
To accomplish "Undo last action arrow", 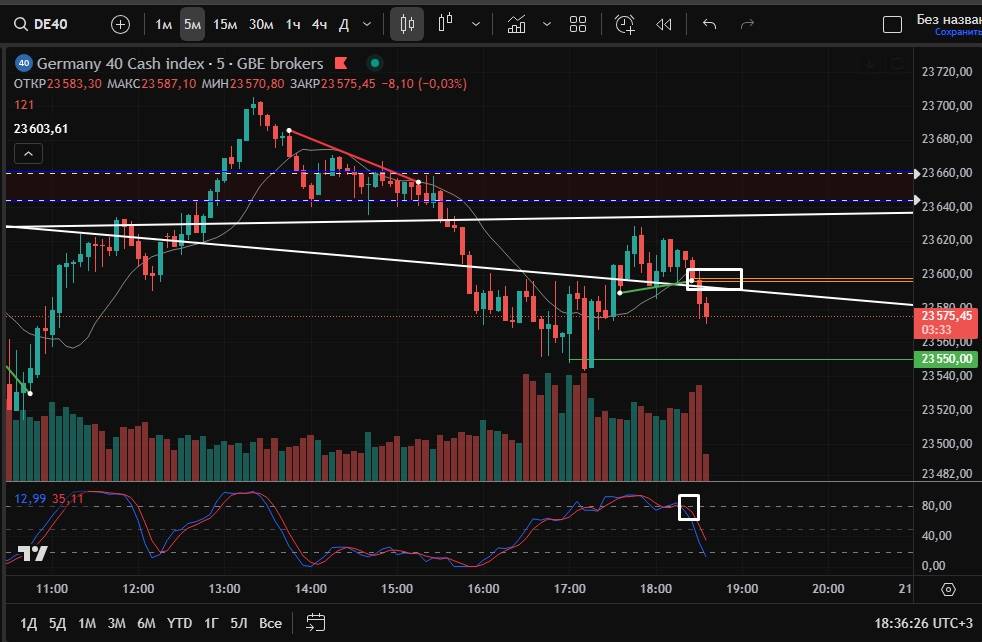I will coord(710,24).
